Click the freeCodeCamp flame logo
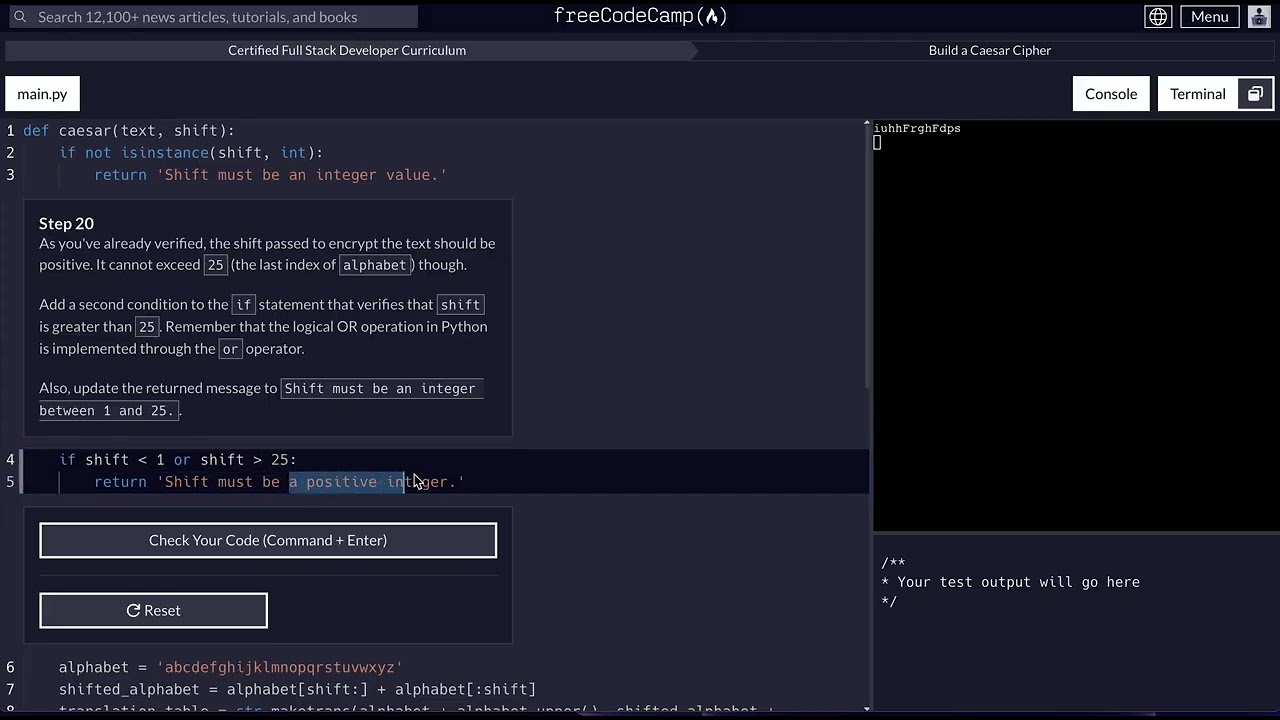Viewport: 1280px width, 720px height. [x=640, y=16]
